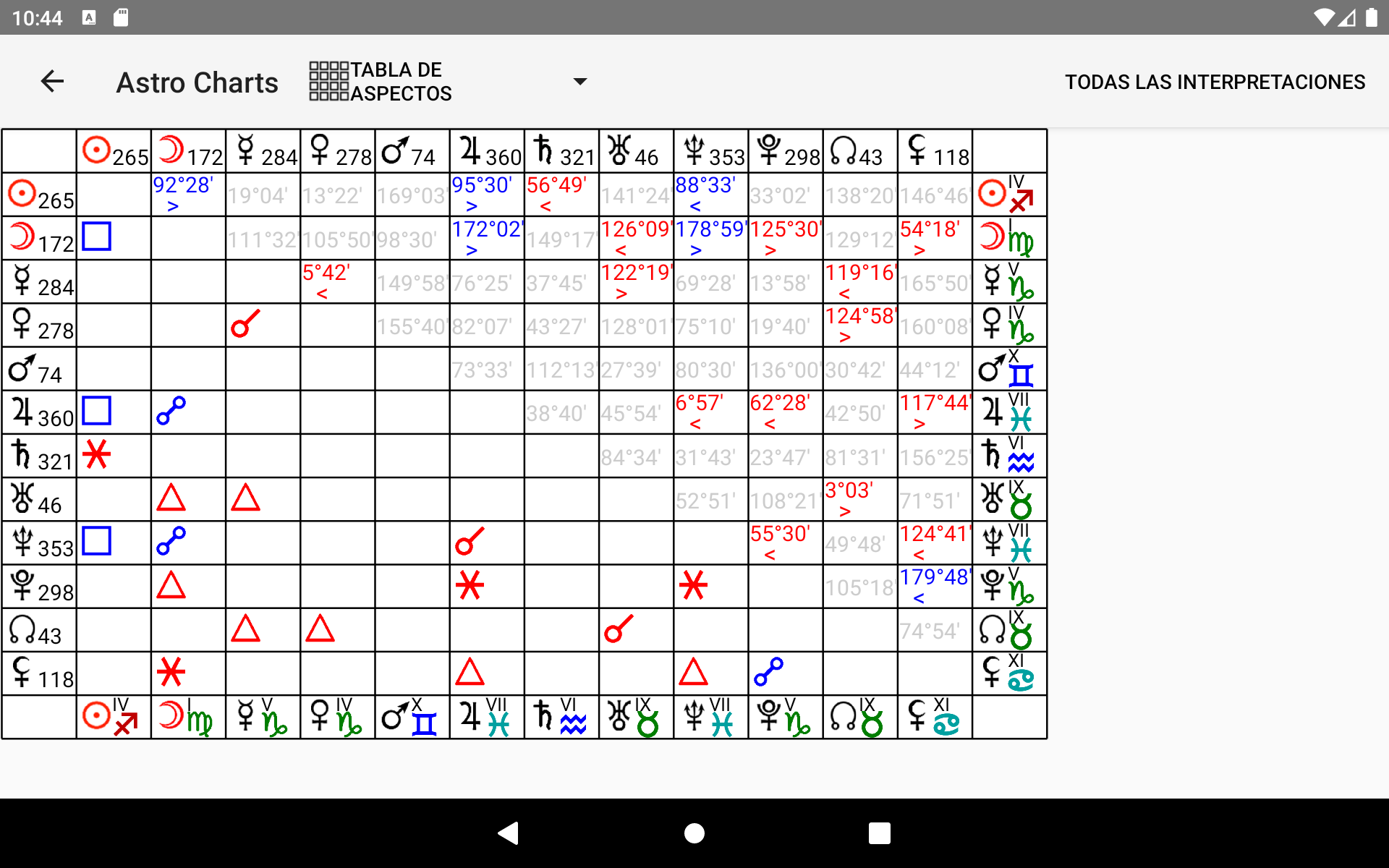Open Todas las Interpretaciones
1389x868 pixels.
(x=1215, y=82)
